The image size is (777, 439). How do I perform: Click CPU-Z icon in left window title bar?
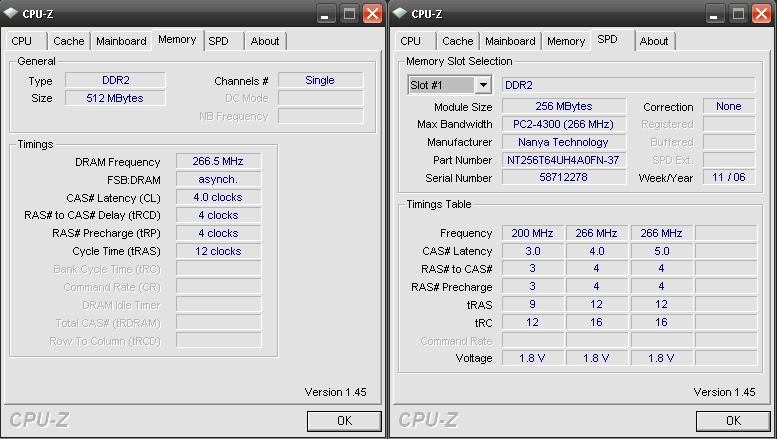(x=12, y=13)
